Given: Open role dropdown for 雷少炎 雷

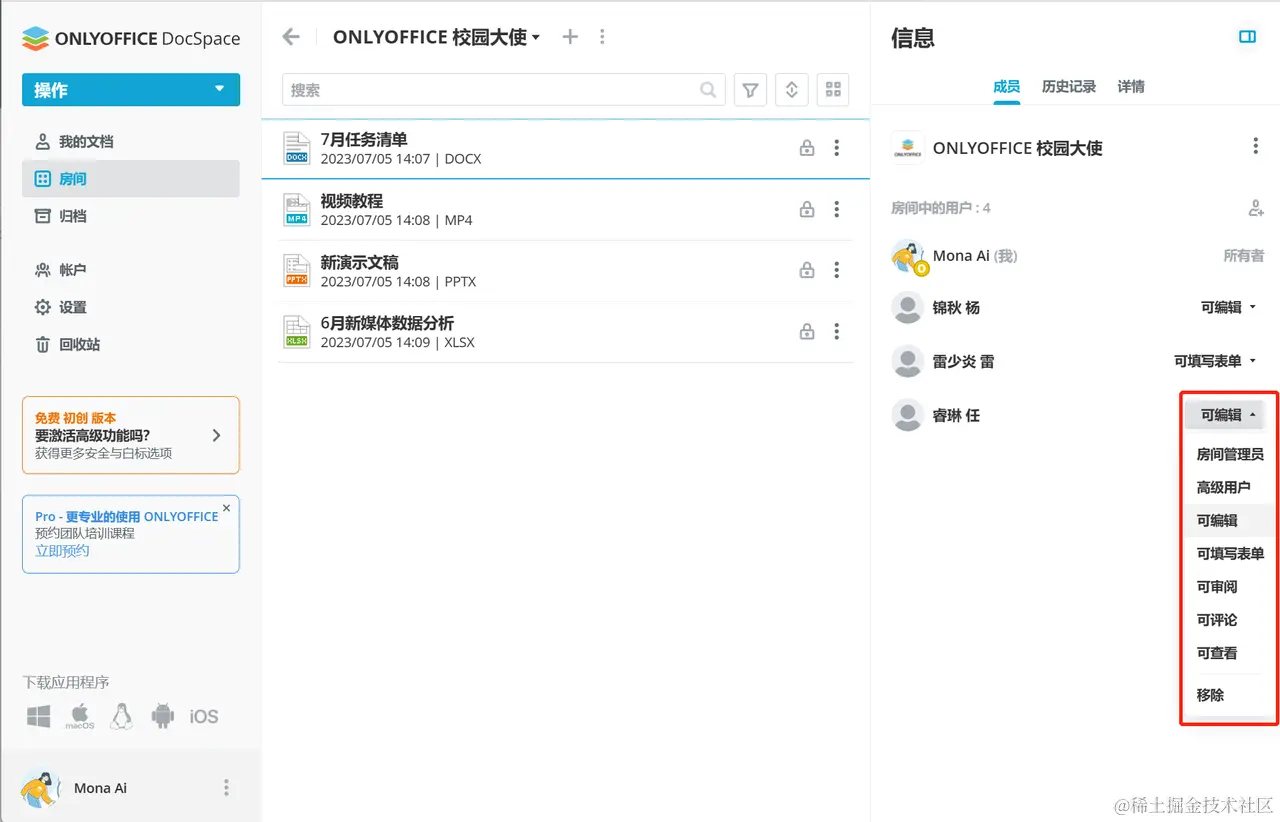Looking at the screenshot, I should tap(1215, 361).
